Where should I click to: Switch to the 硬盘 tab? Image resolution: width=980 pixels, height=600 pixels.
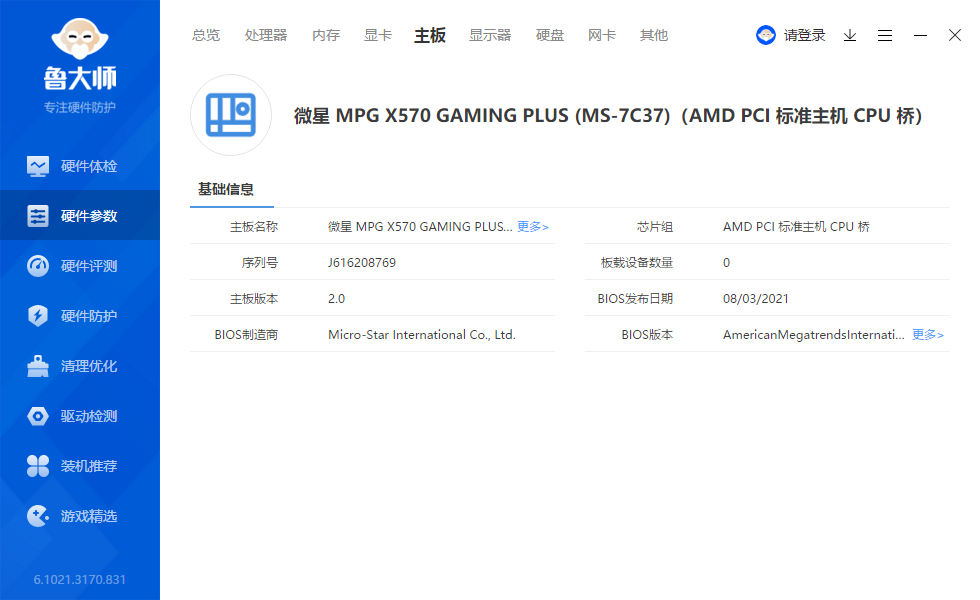tap(550, 36)
